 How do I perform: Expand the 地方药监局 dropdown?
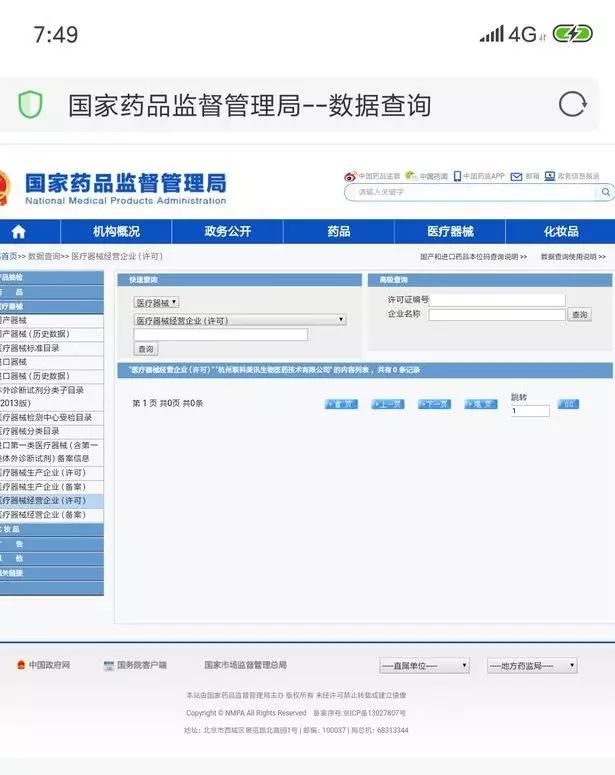pyautogui.click(x=532, y=666)
